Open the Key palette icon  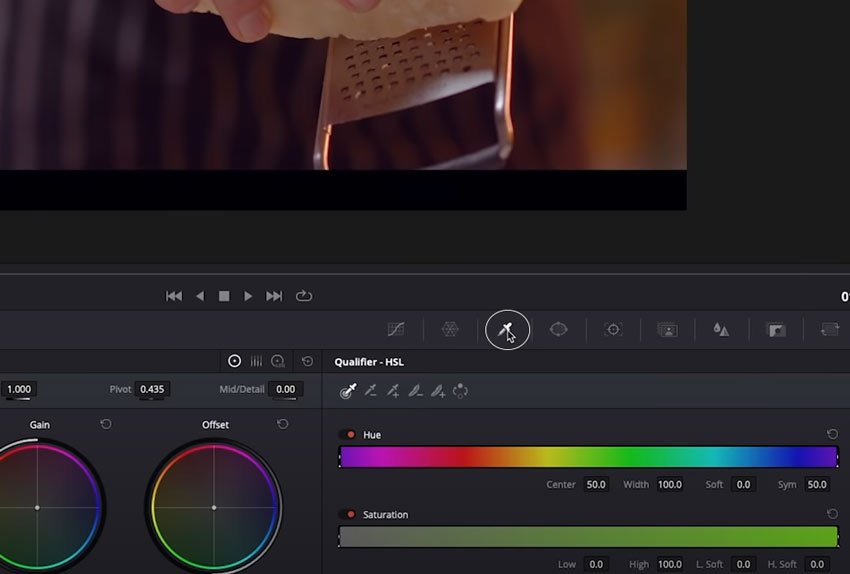coord(775,329)
